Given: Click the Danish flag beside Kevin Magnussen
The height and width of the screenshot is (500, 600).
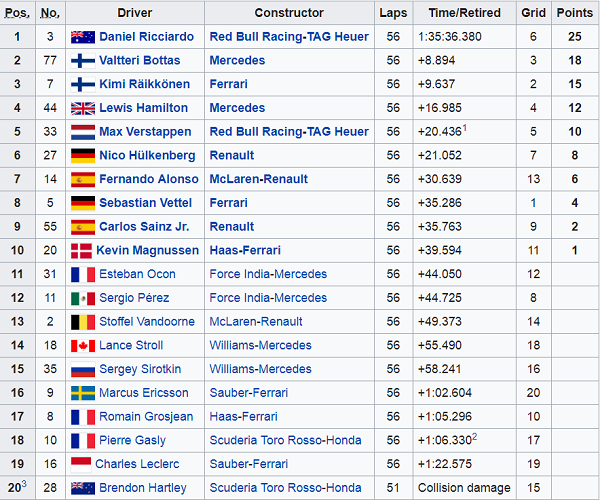Looking at the screenshot, I should click(82, 251).
